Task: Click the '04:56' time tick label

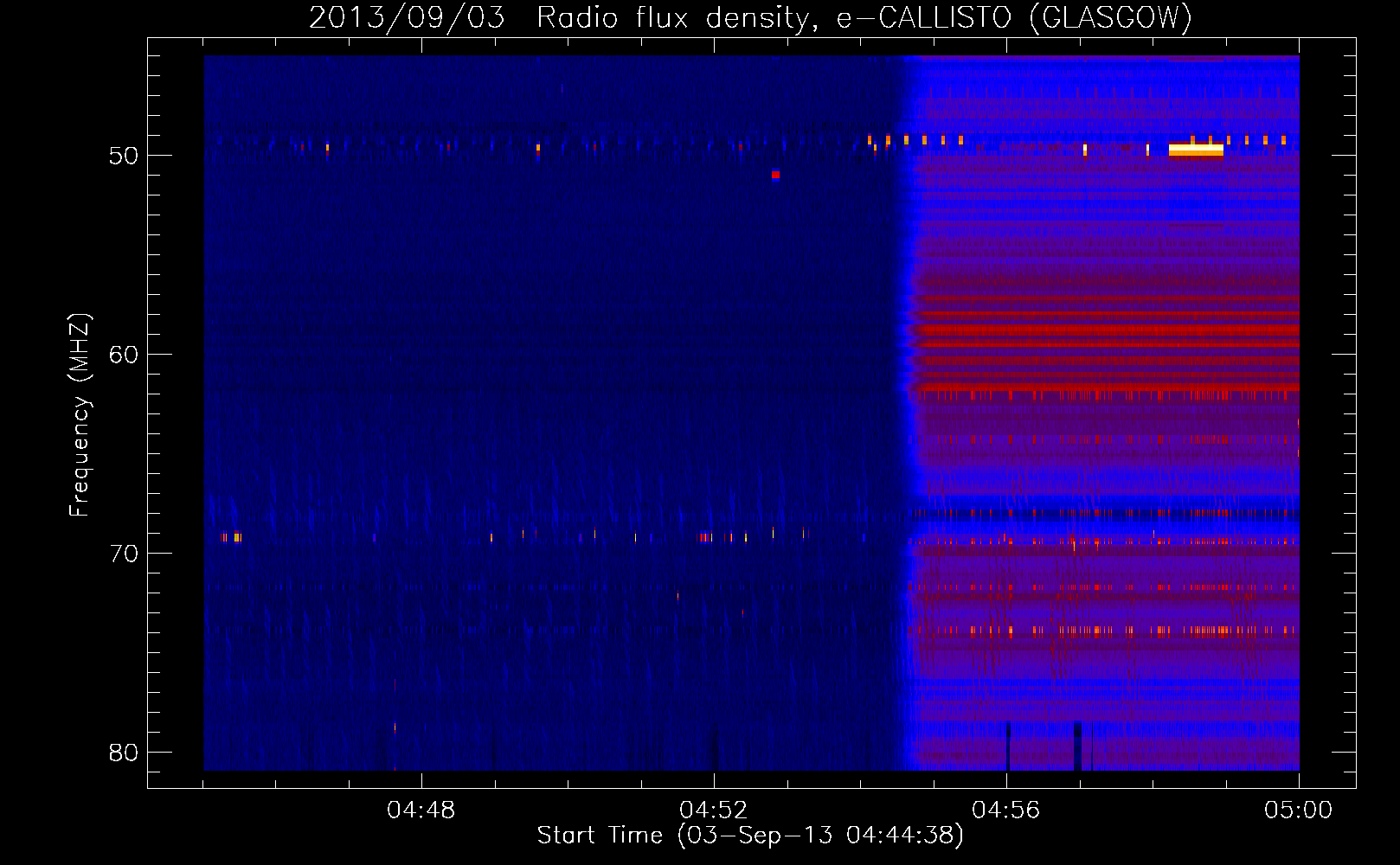Action: 1006,811
